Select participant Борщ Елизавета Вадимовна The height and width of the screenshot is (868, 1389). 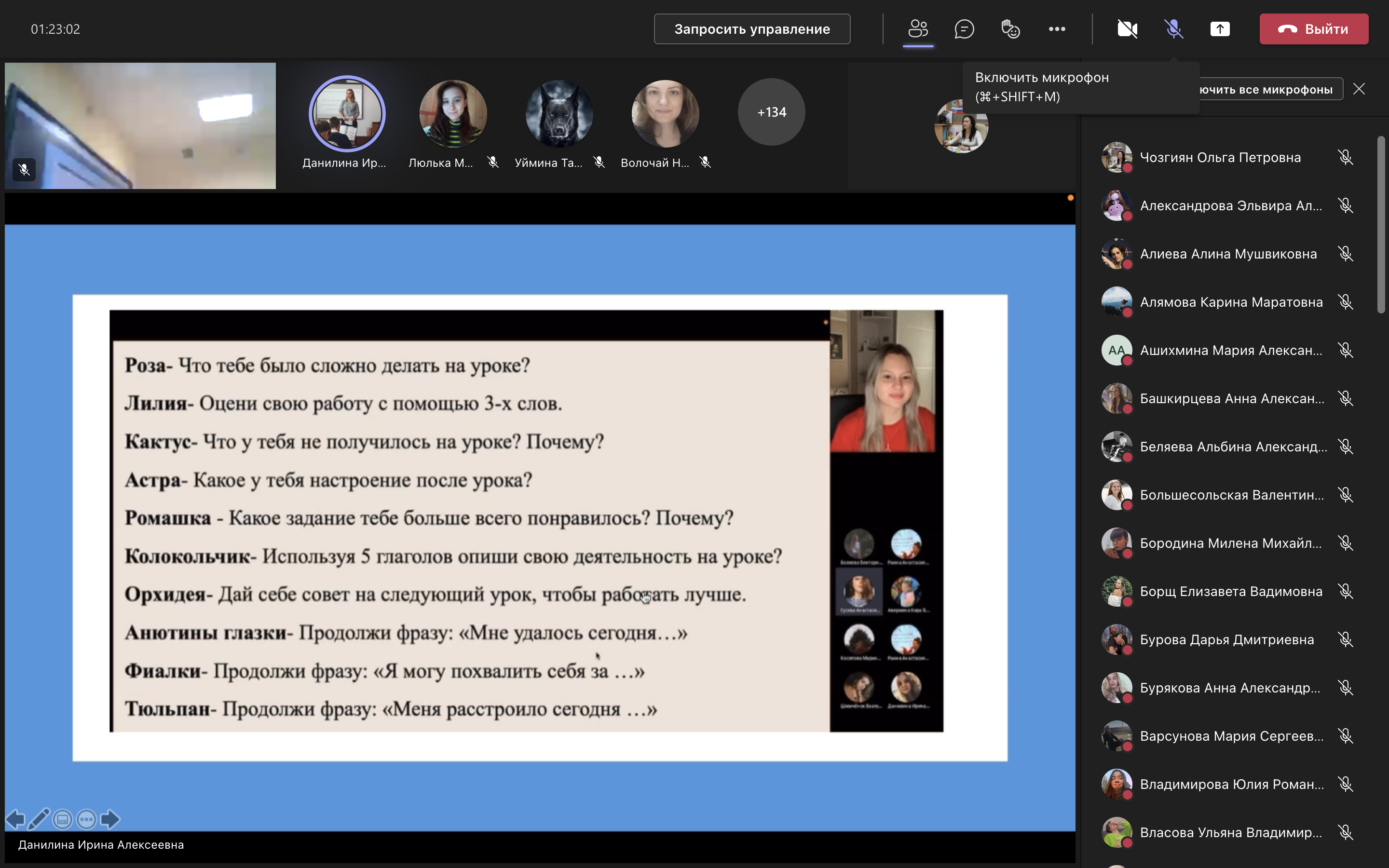point(1231,591)
